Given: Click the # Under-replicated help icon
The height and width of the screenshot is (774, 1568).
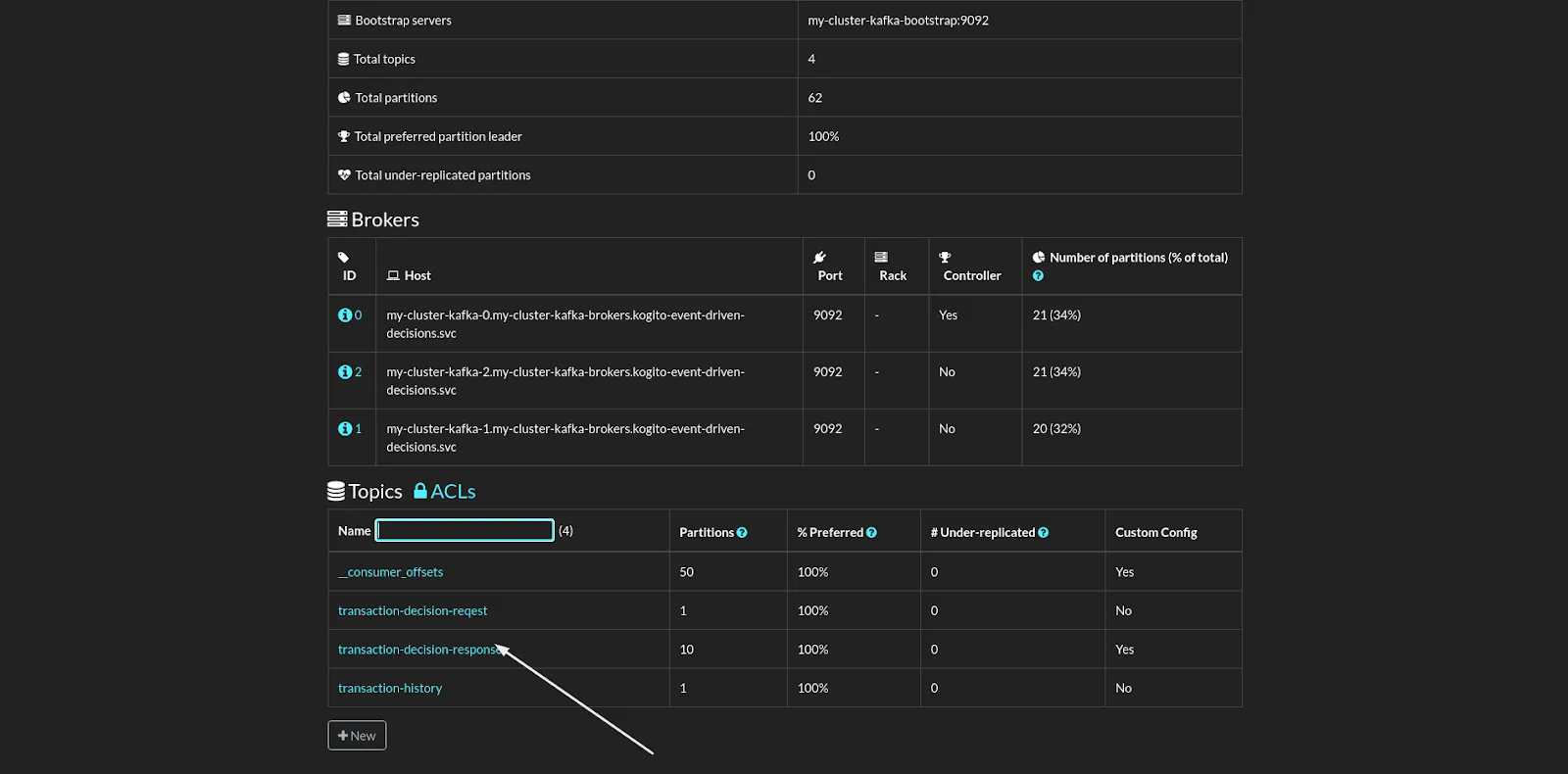Looking at the screenshot, I should click(x=1043, y=533).
